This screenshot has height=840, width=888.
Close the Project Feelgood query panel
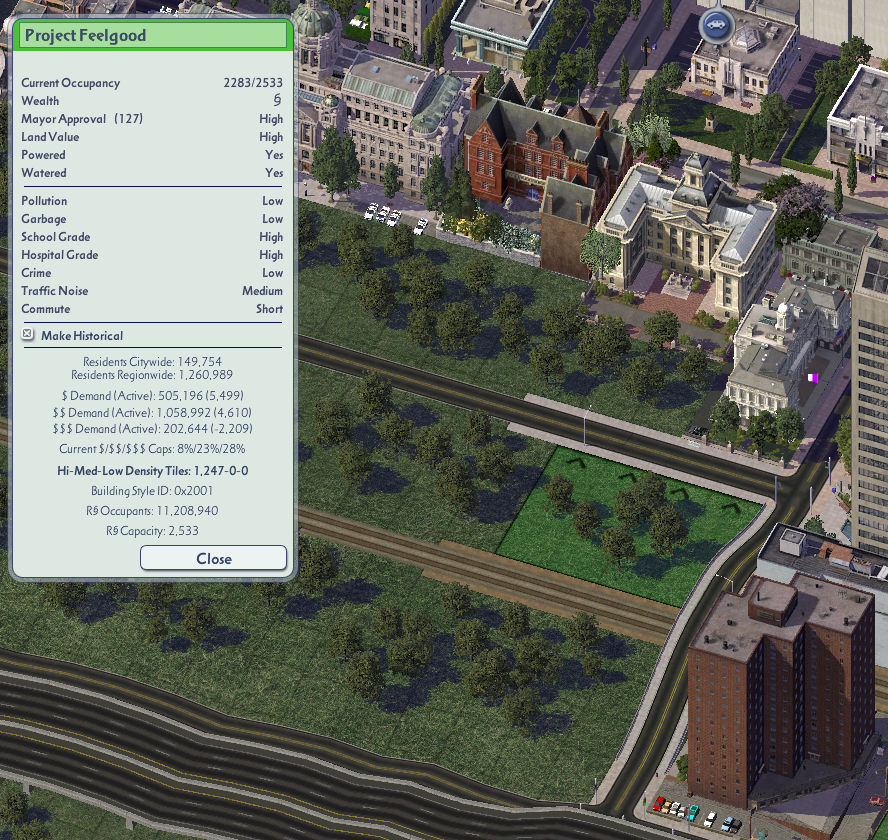tap(214, 558)
